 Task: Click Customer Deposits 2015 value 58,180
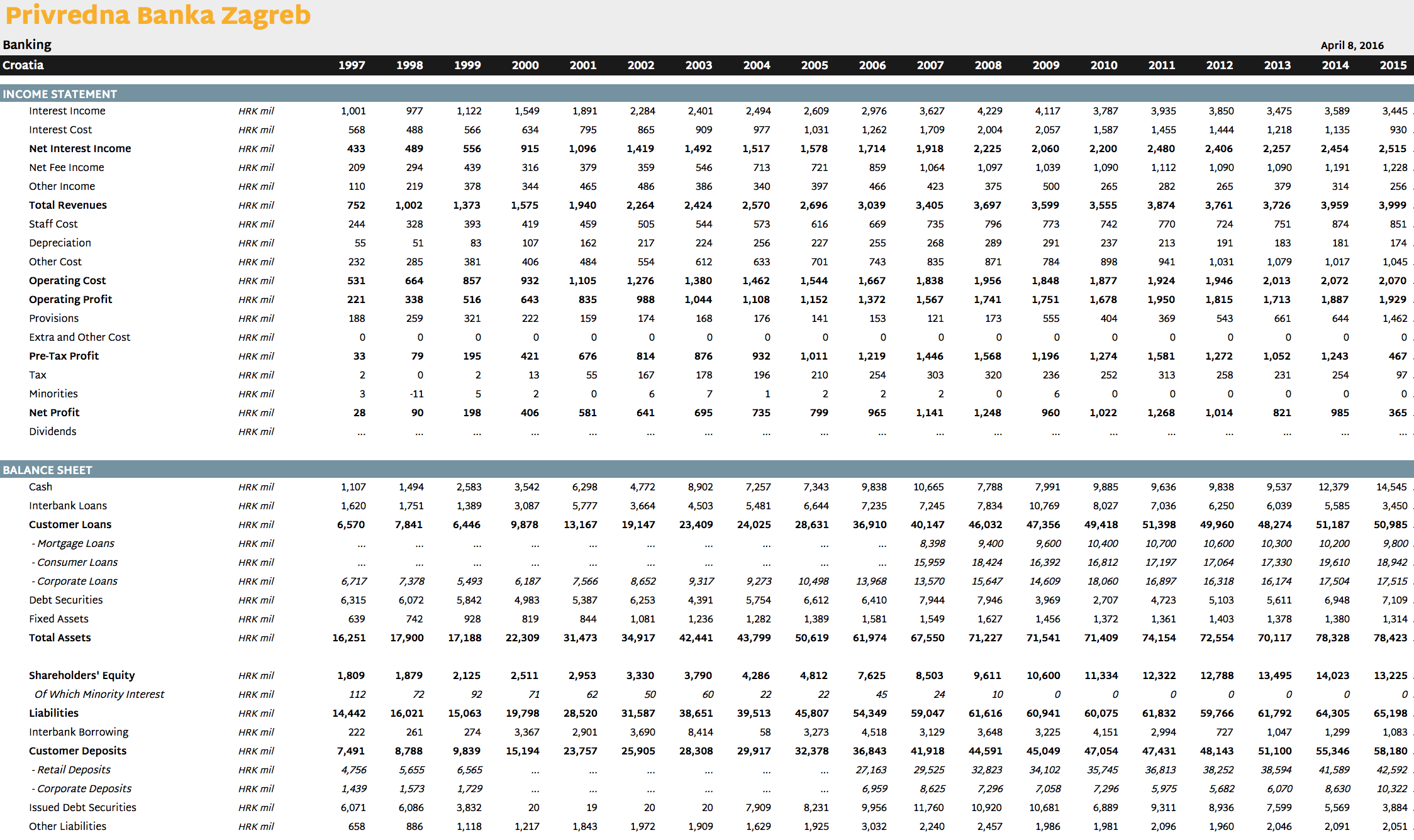pos(1391,751)
